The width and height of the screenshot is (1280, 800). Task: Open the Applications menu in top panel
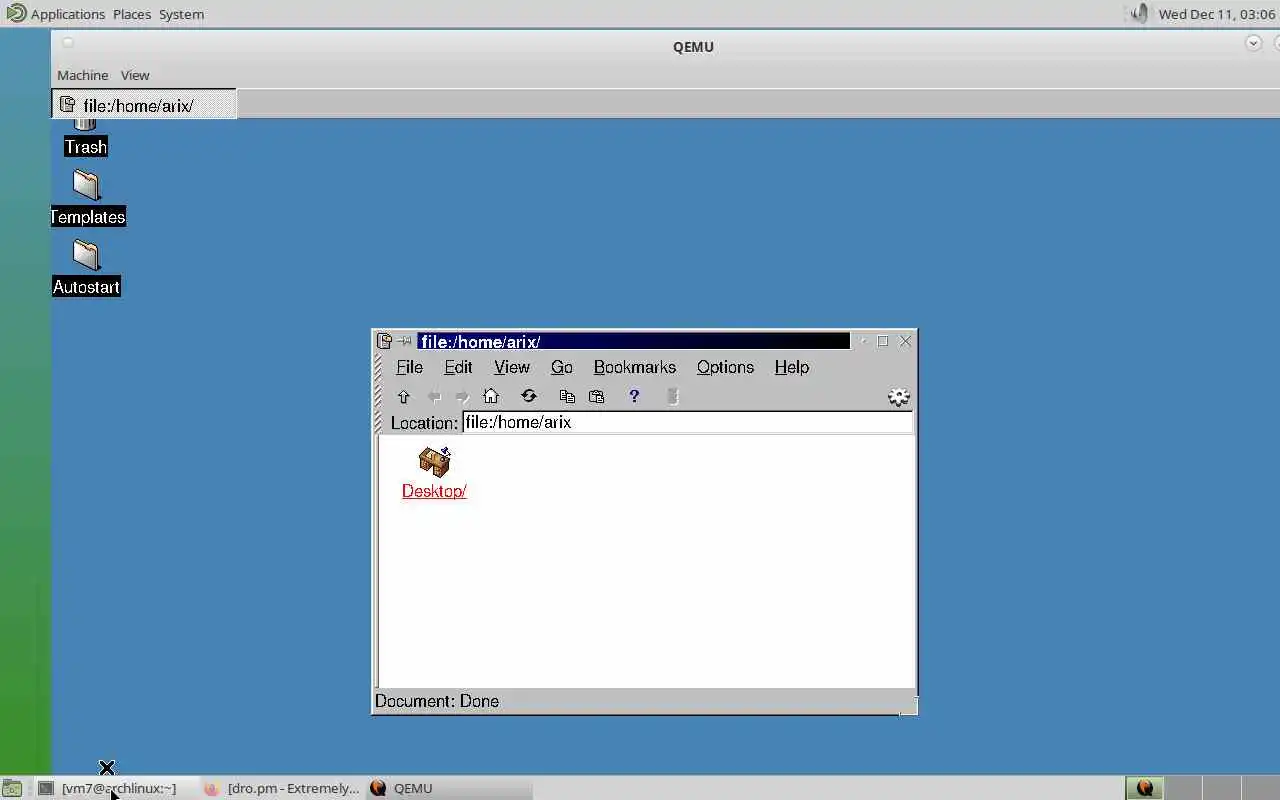pos(68,14)
